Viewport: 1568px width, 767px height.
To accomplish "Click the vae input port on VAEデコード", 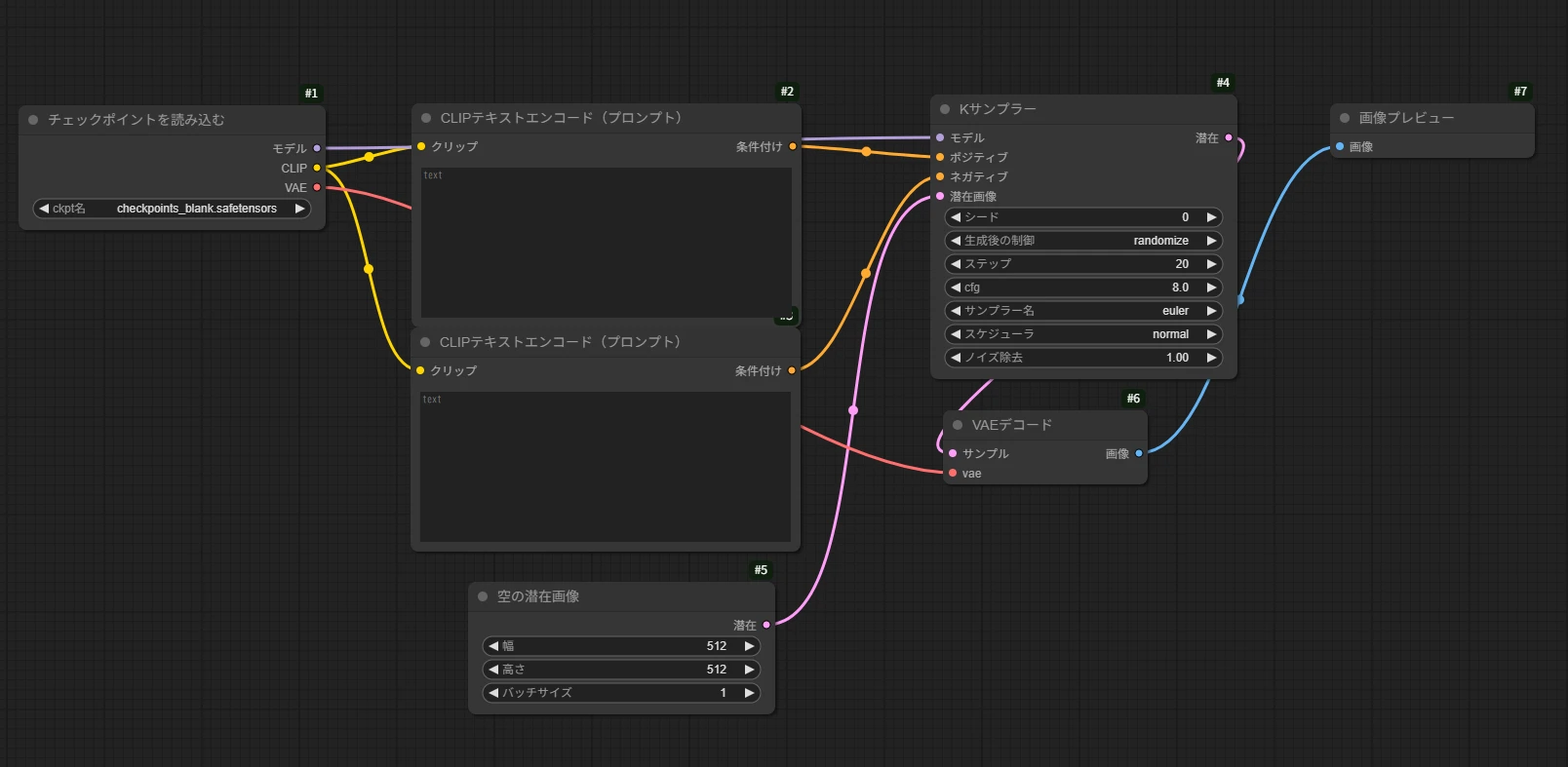I will (953, 474).
